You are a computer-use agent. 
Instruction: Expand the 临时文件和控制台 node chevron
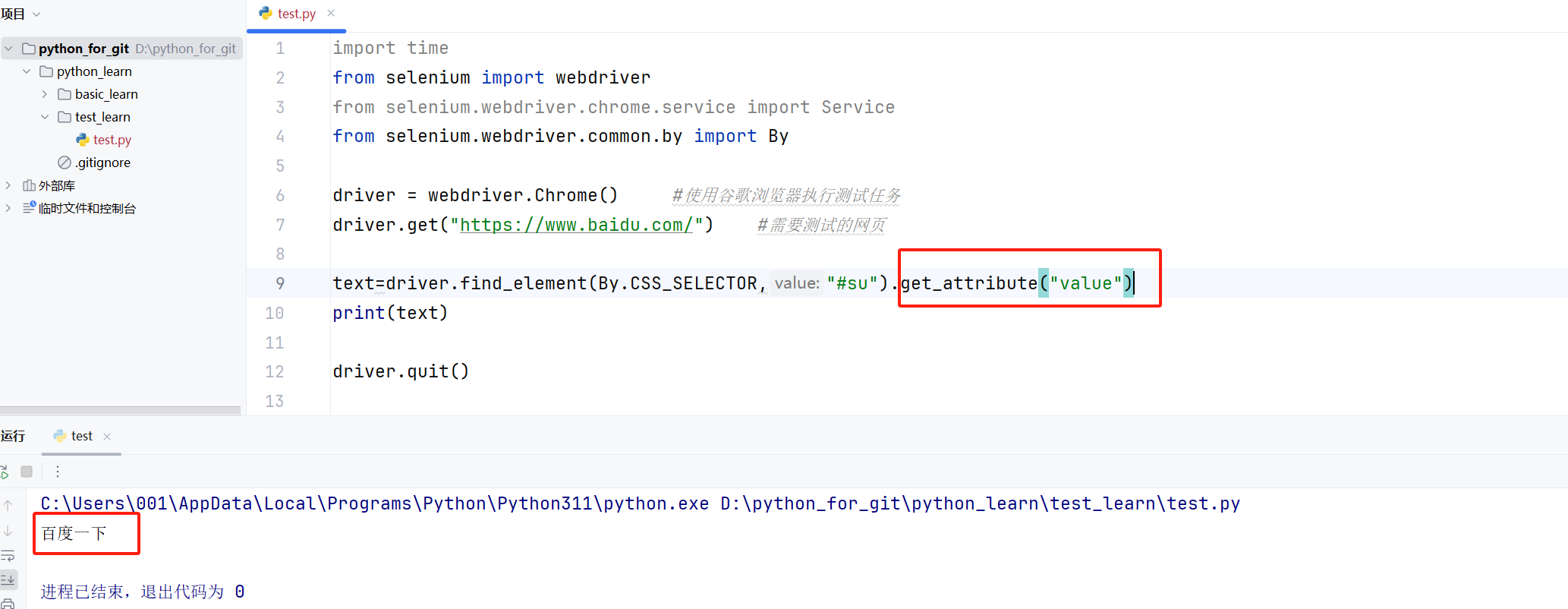pyautogui.click(x=8, y=208)
